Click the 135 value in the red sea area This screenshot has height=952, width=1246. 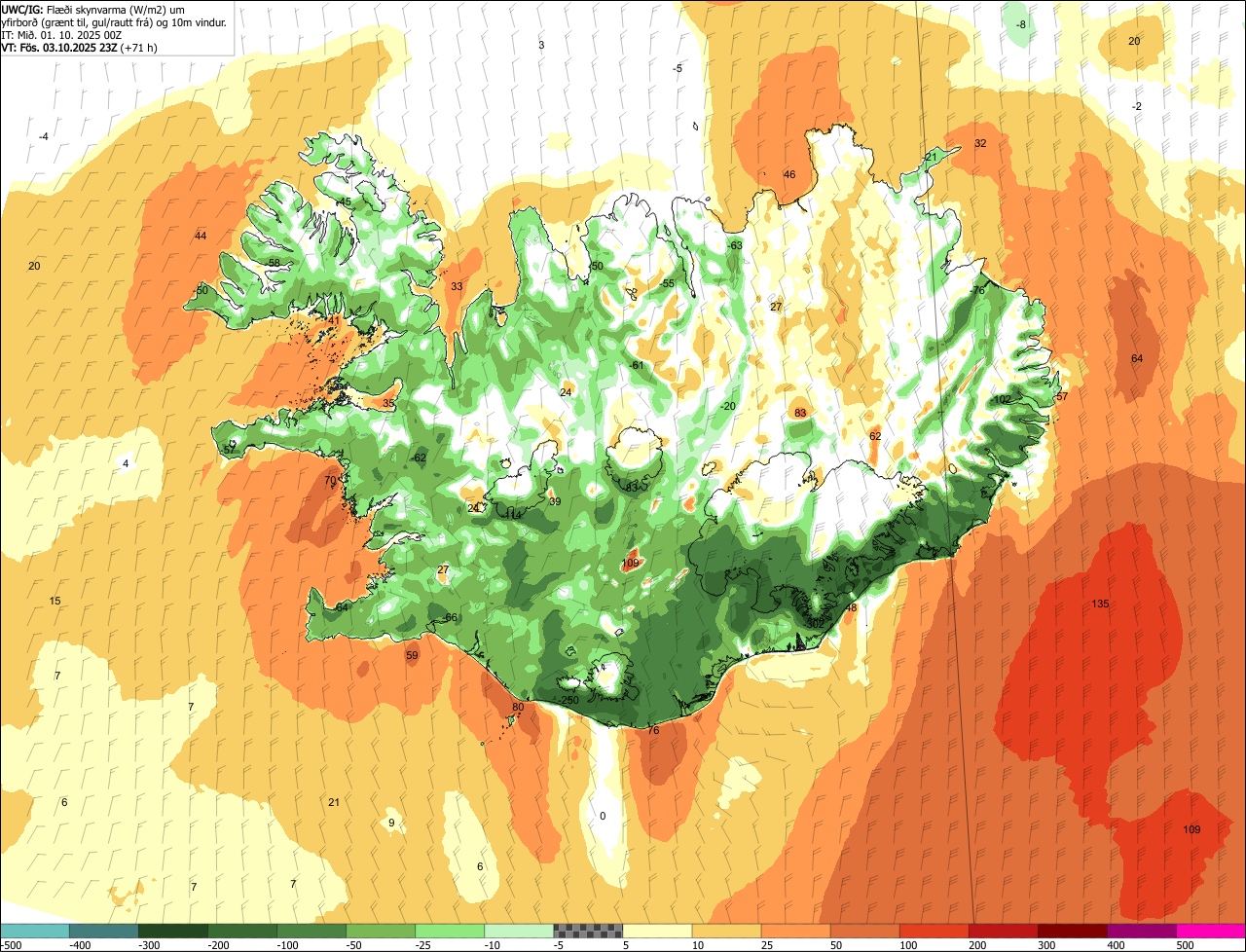pyautogui.click(x=1100, y=604)
